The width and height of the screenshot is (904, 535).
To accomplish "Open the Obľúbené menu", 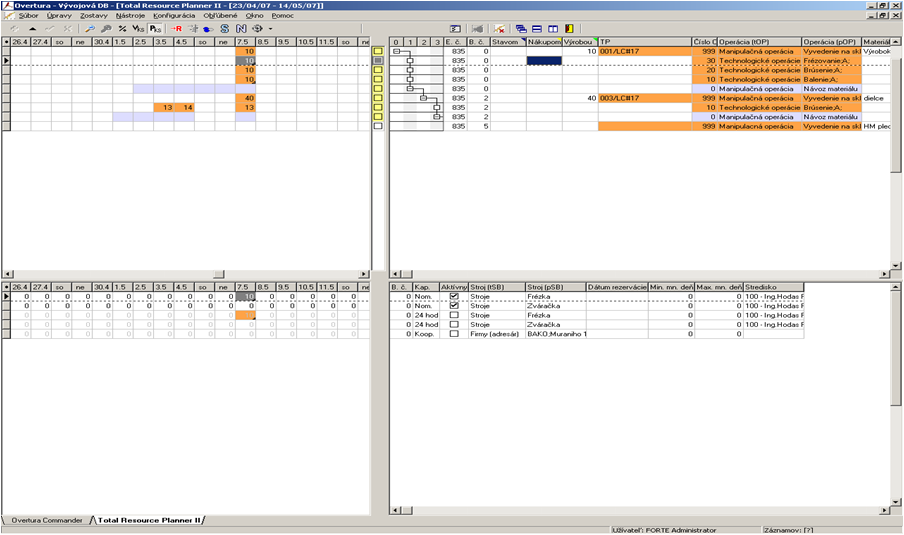I will coord(220,16).
